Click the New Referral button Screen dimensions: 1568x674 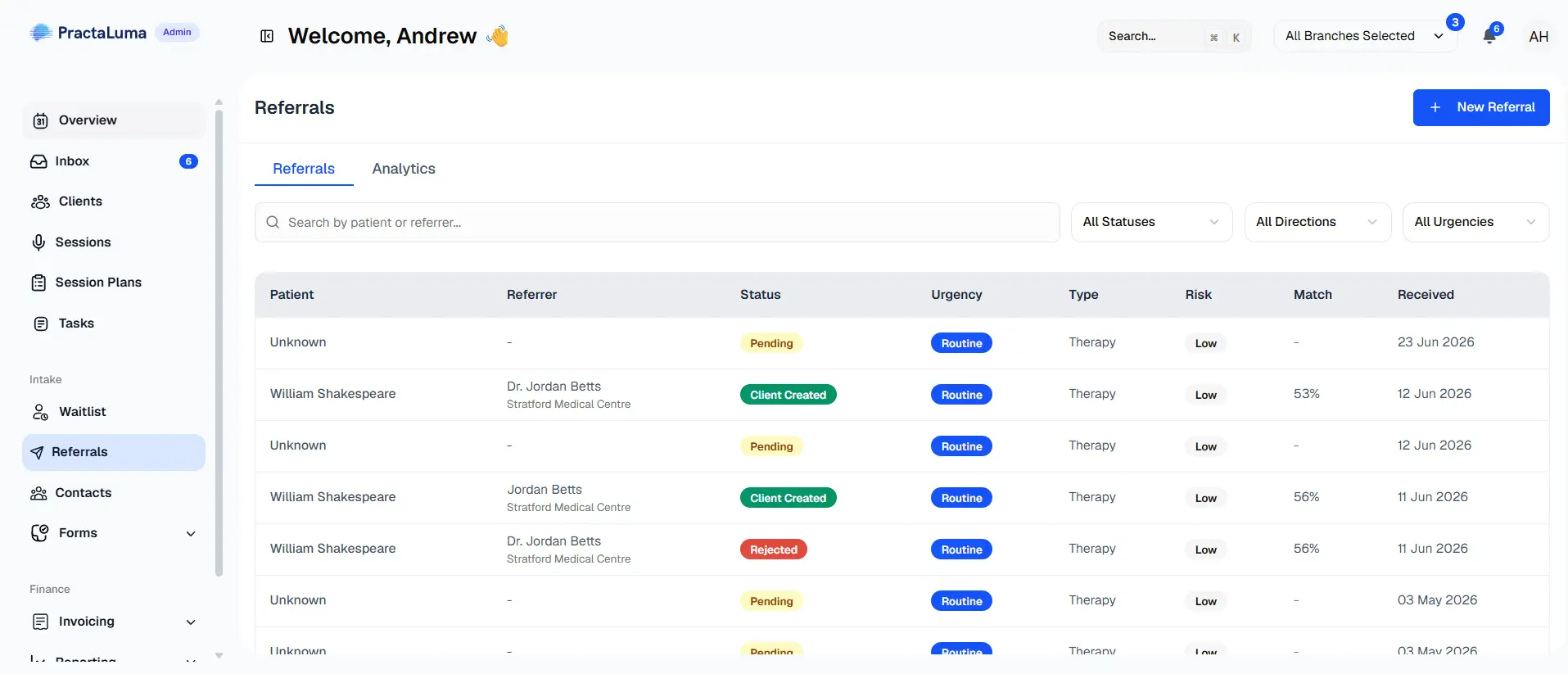[1481, 107]
